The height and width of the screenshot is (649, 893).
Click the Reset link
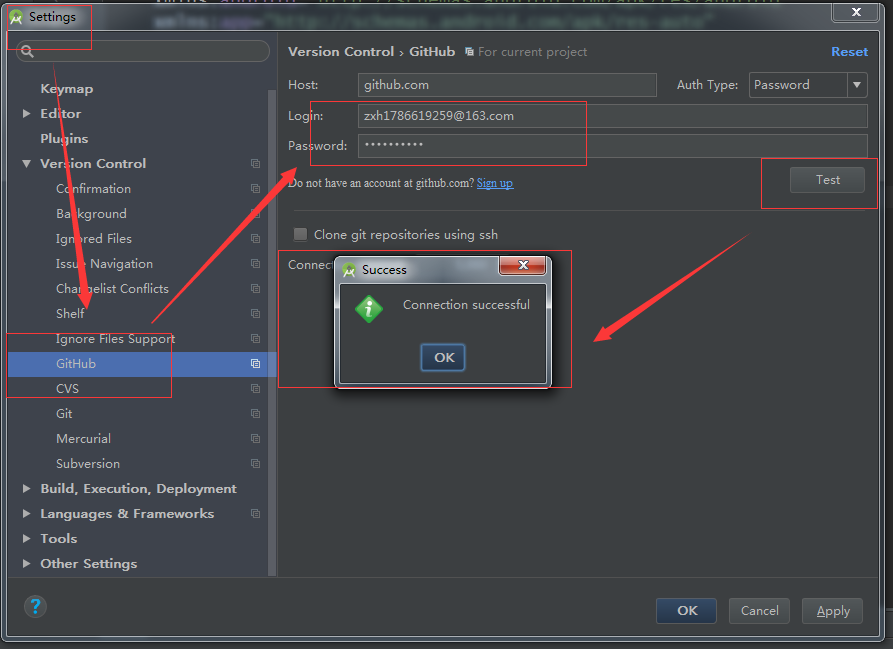point(849,52)
